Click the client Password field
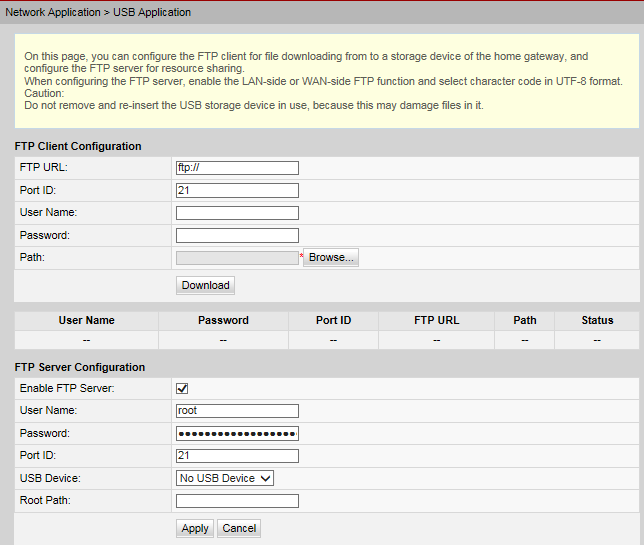 [x=237, y=235]
